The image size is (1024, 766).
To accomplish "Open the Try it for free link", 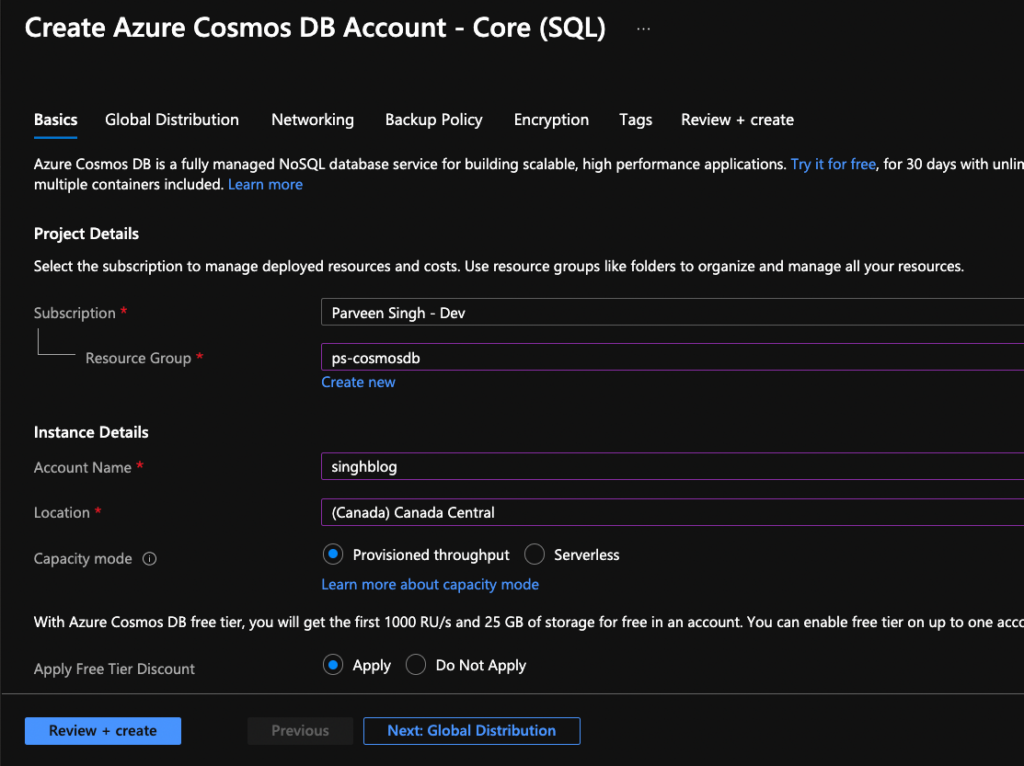I will (x=833, y=163).
